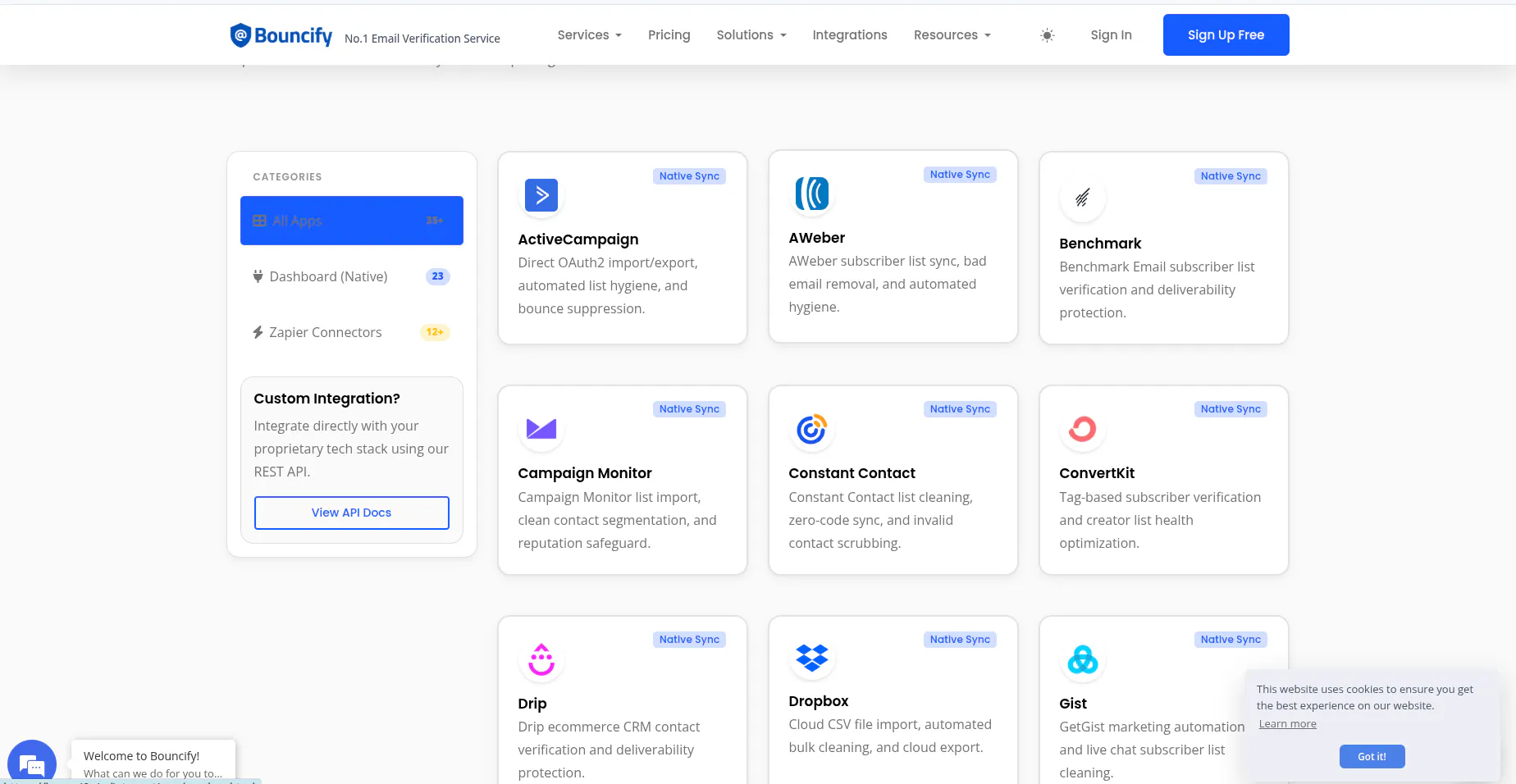The height and width of the screenshot is (784, 1516).
Task: Click the Native Sync badge on Dropbox card
Action: (x=960, y=640)
